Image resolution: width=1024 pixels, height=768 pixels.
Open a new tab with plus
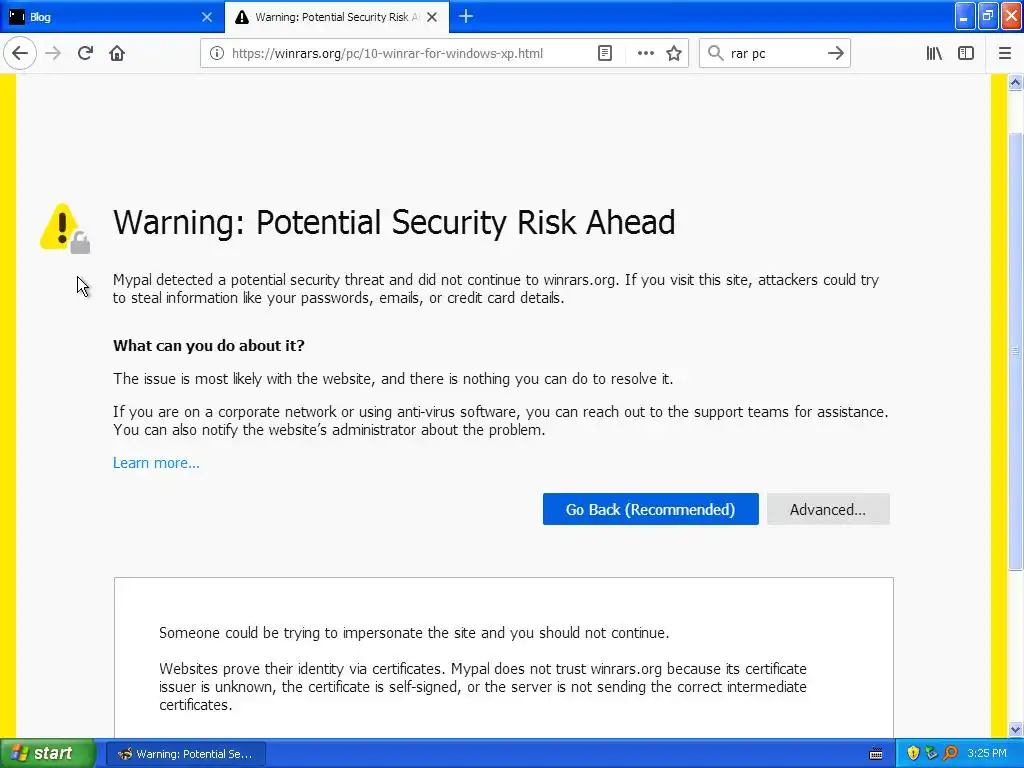tap(466, 17)
